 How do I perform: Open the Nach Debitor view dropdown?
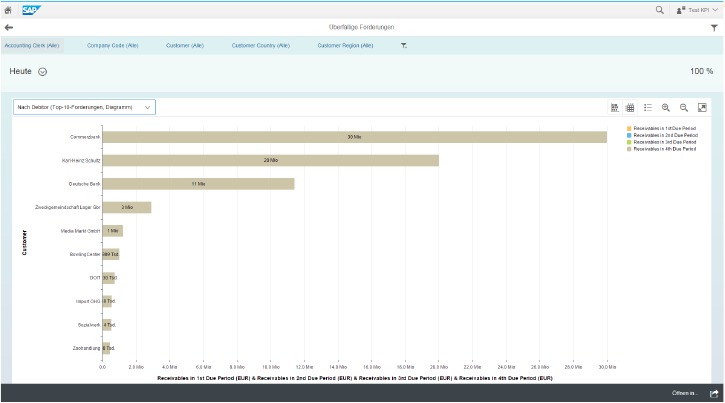(84, 106)
